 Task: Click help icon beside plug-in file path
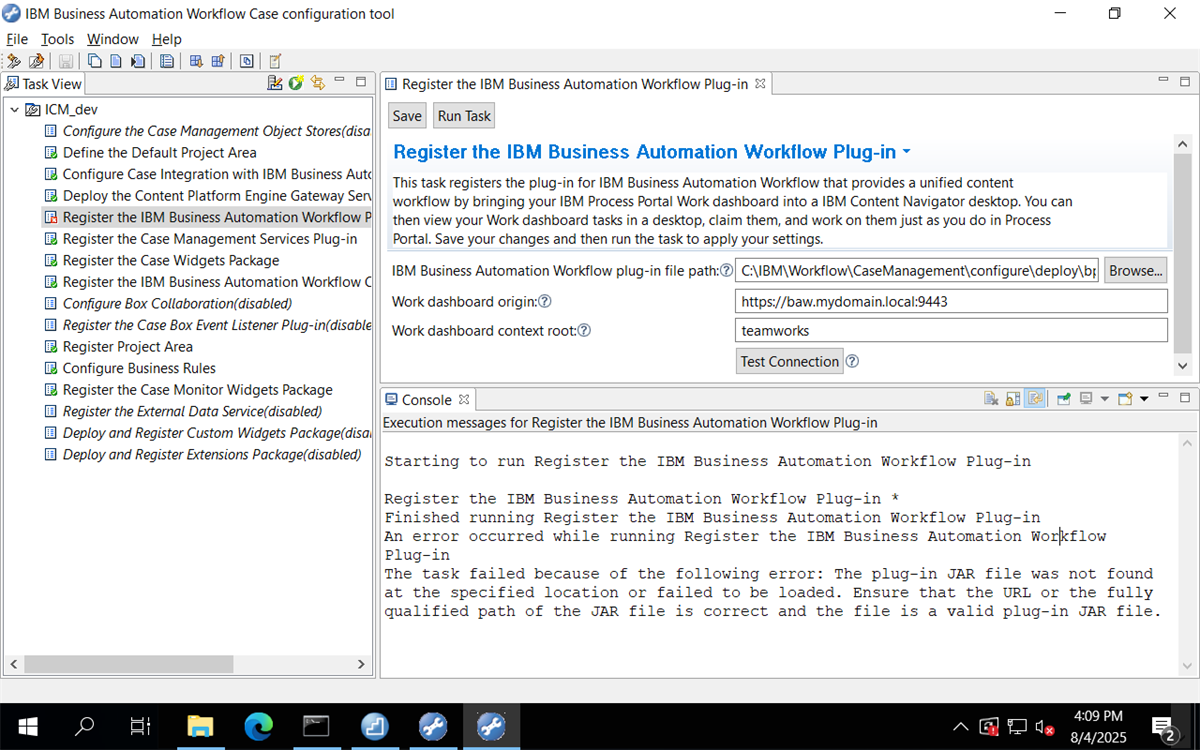[x=727, y=271]
